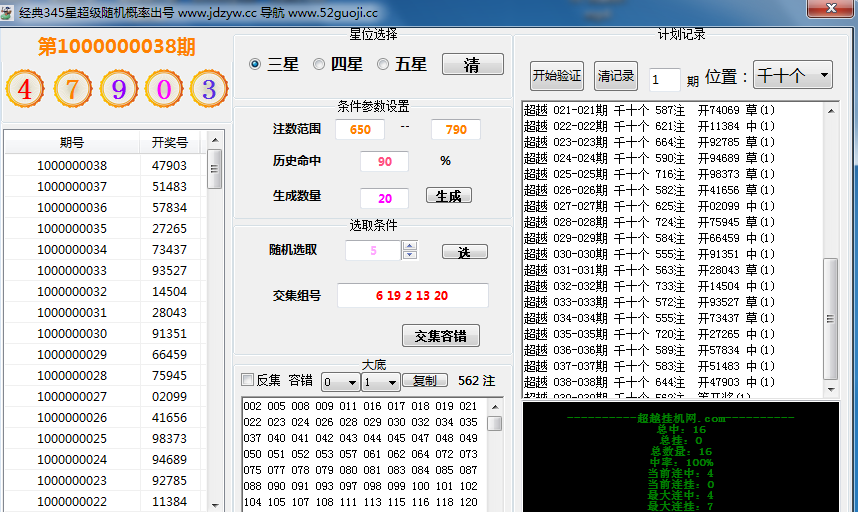Click the 生成 button
This screenshot has width=858, height=512.
coord(449,196)
